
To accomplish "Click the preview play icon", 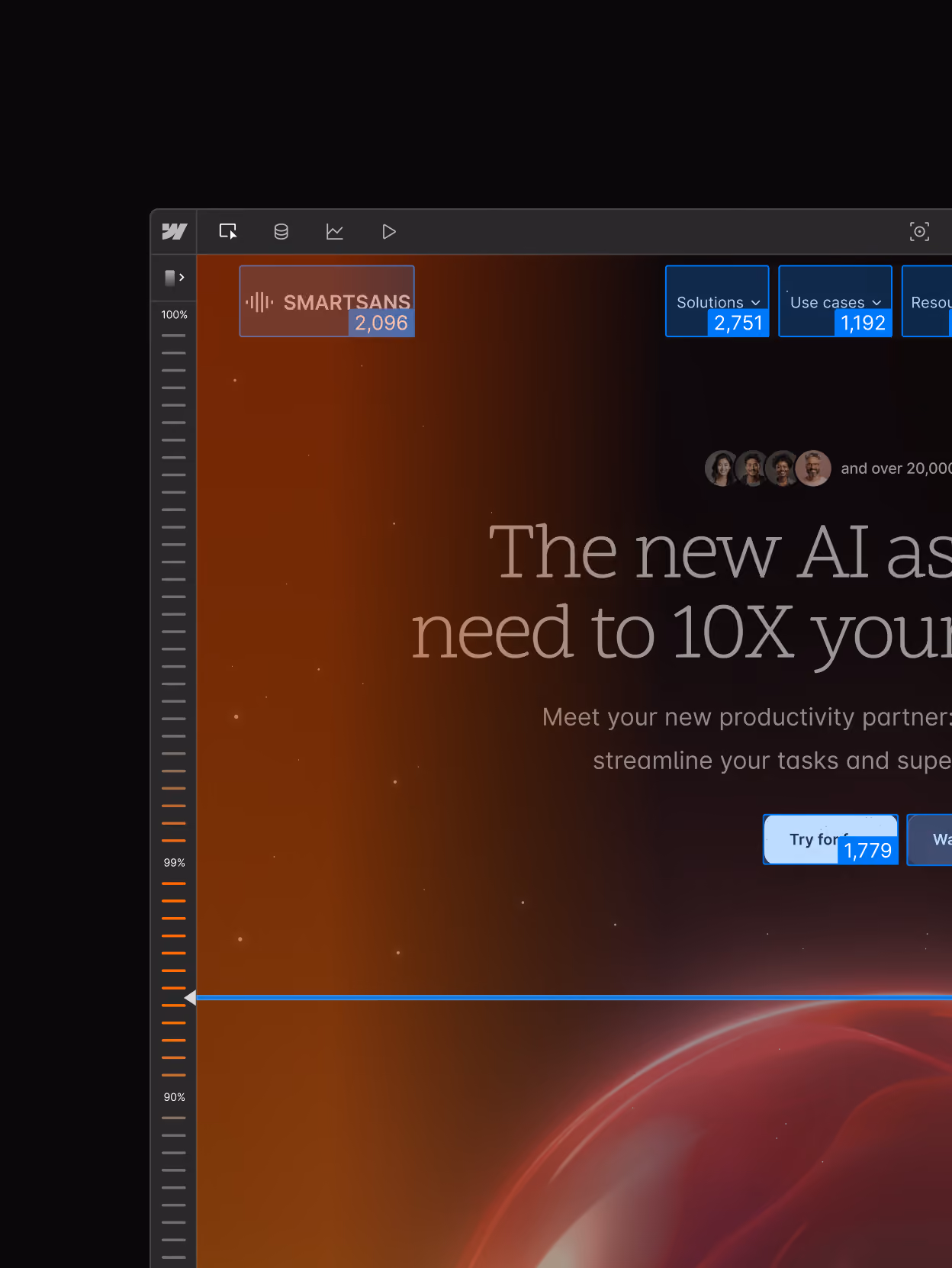I will click(389, 231).
